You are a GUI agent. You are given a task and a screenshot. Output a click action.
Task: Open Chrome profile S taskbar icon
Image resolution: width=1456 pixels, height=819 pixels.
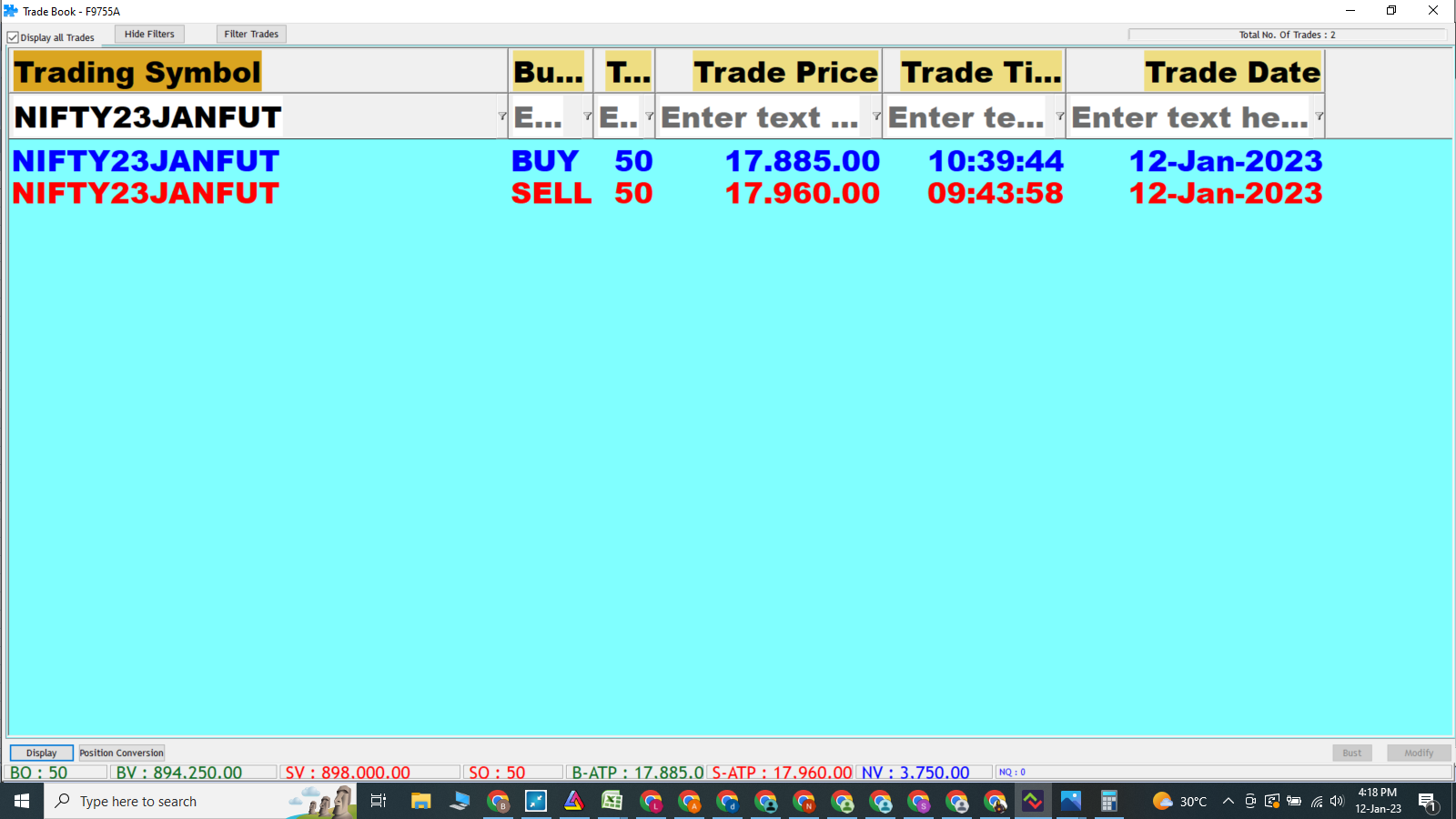pos(918,801)
